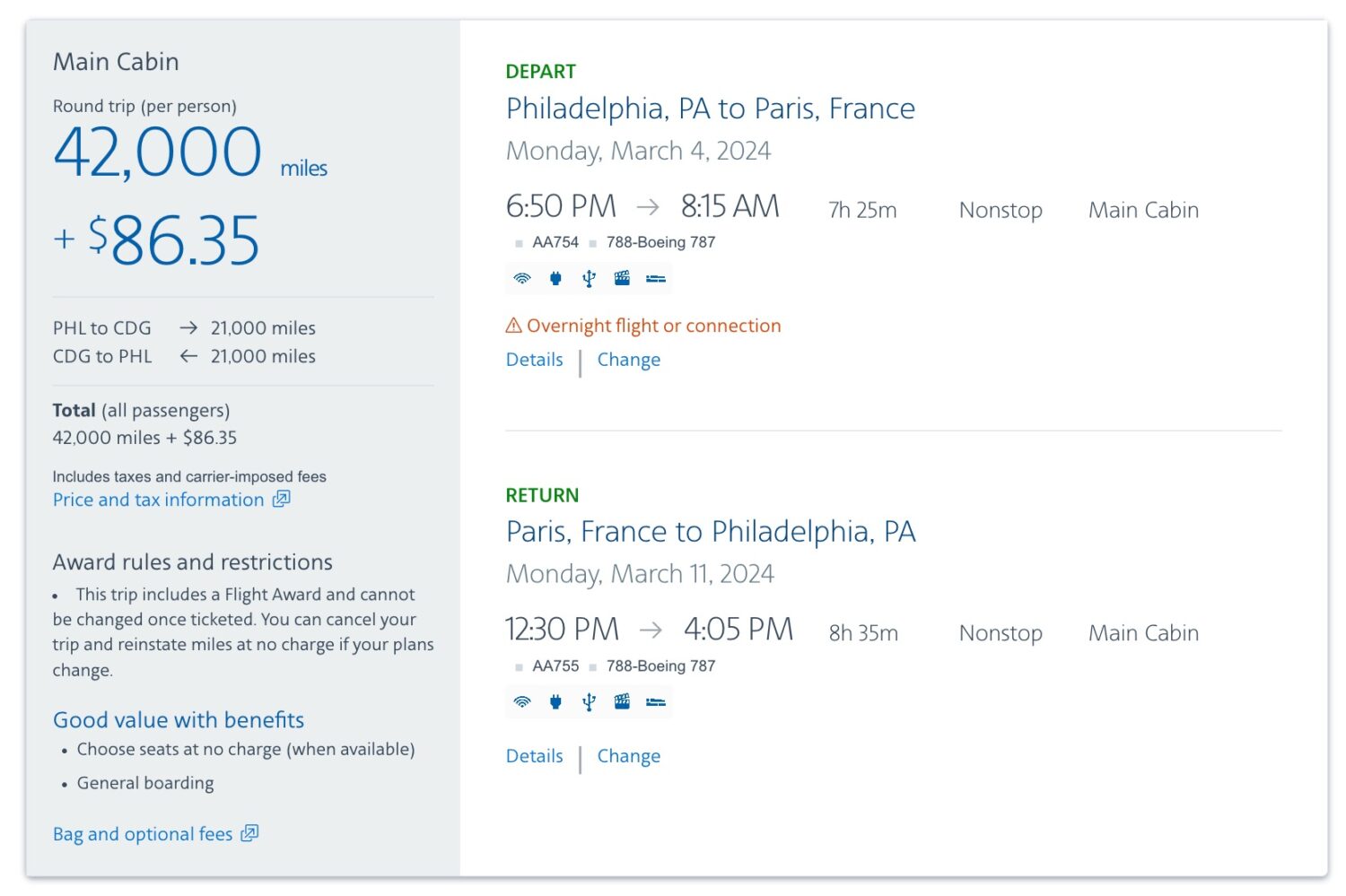The height and width of the screenshot is (896, 1346).
Task: Click Good value with benefits
Action: point(179,719)
